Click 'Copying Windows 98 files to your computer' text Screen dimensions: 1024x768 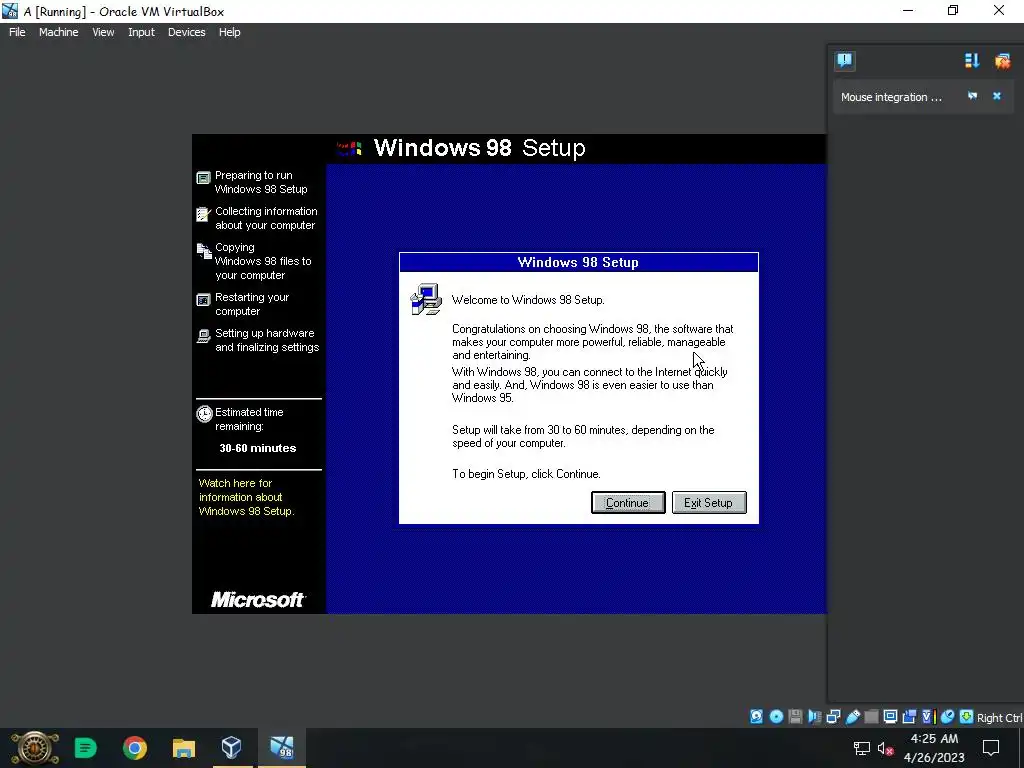pyautogui.click(x=263, y=261)
